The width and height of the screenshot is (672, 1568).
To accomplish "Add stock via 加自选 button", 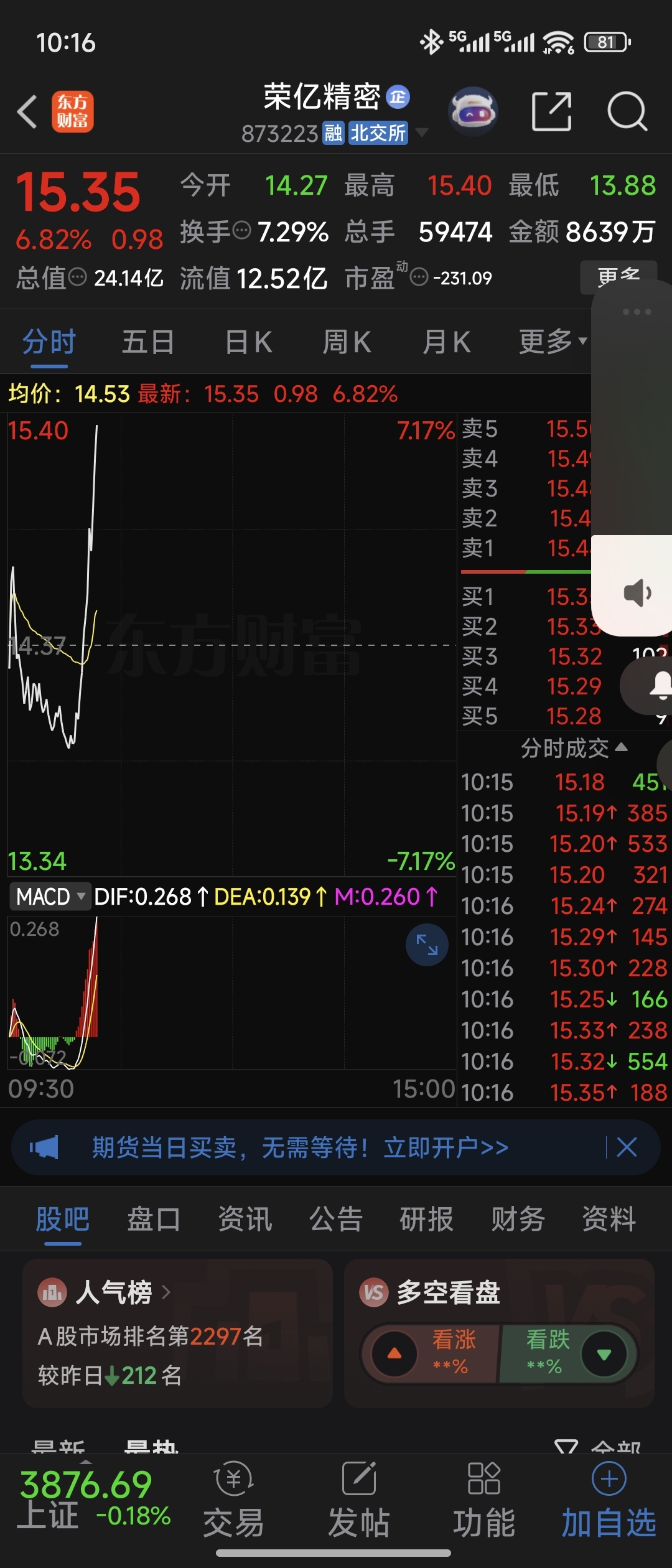I will pos(609,1501).
